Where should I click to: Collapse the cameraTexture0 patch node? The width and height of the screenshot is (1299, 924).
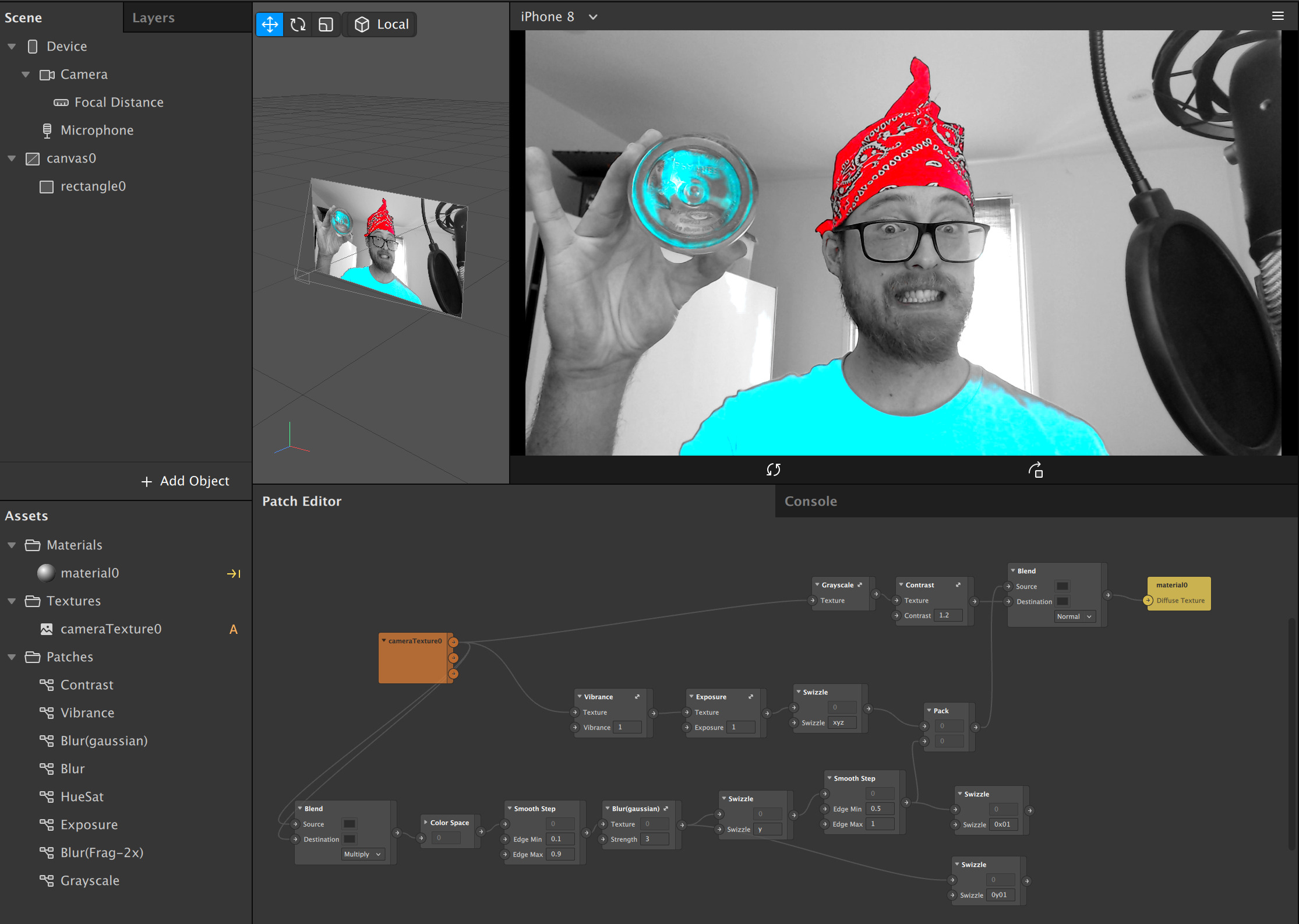click(384, 640)
